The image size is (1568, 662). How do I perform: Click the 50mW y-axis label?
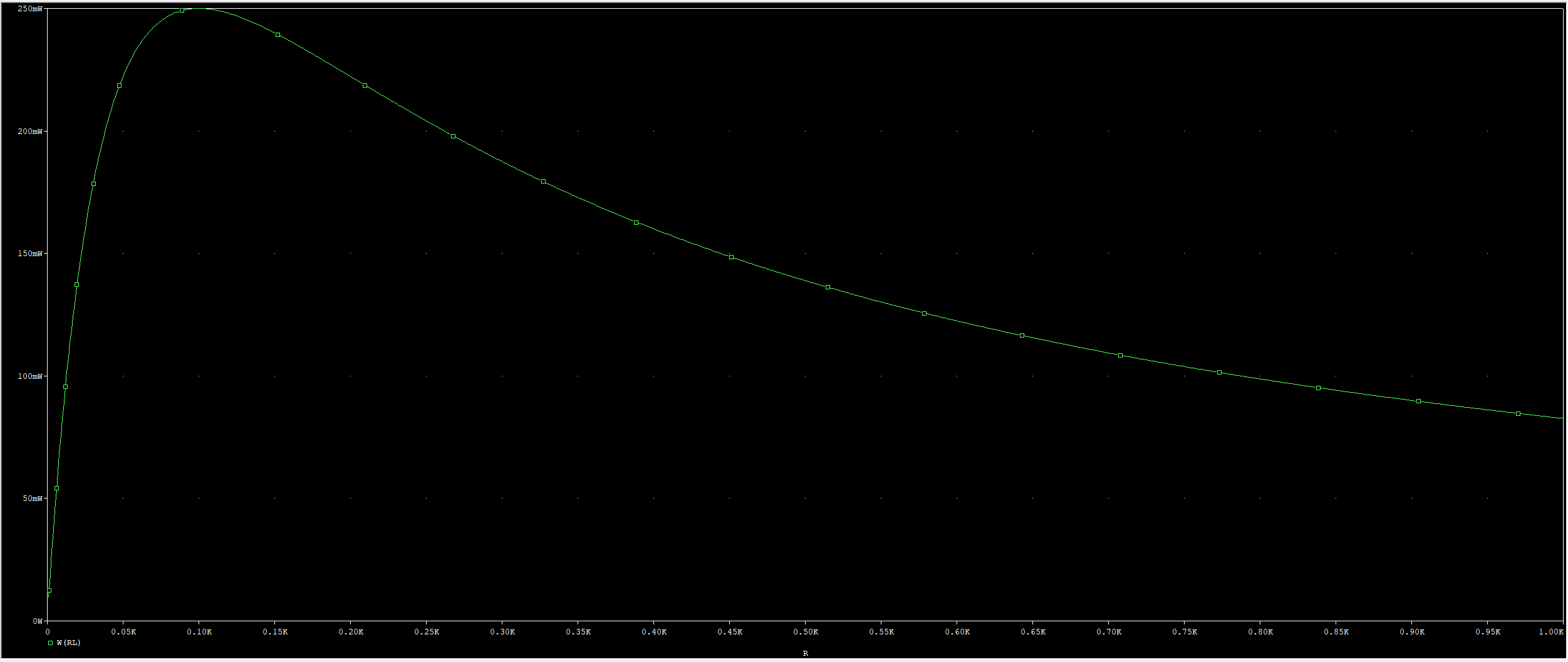pyautogui.click(x=33, y=499)
